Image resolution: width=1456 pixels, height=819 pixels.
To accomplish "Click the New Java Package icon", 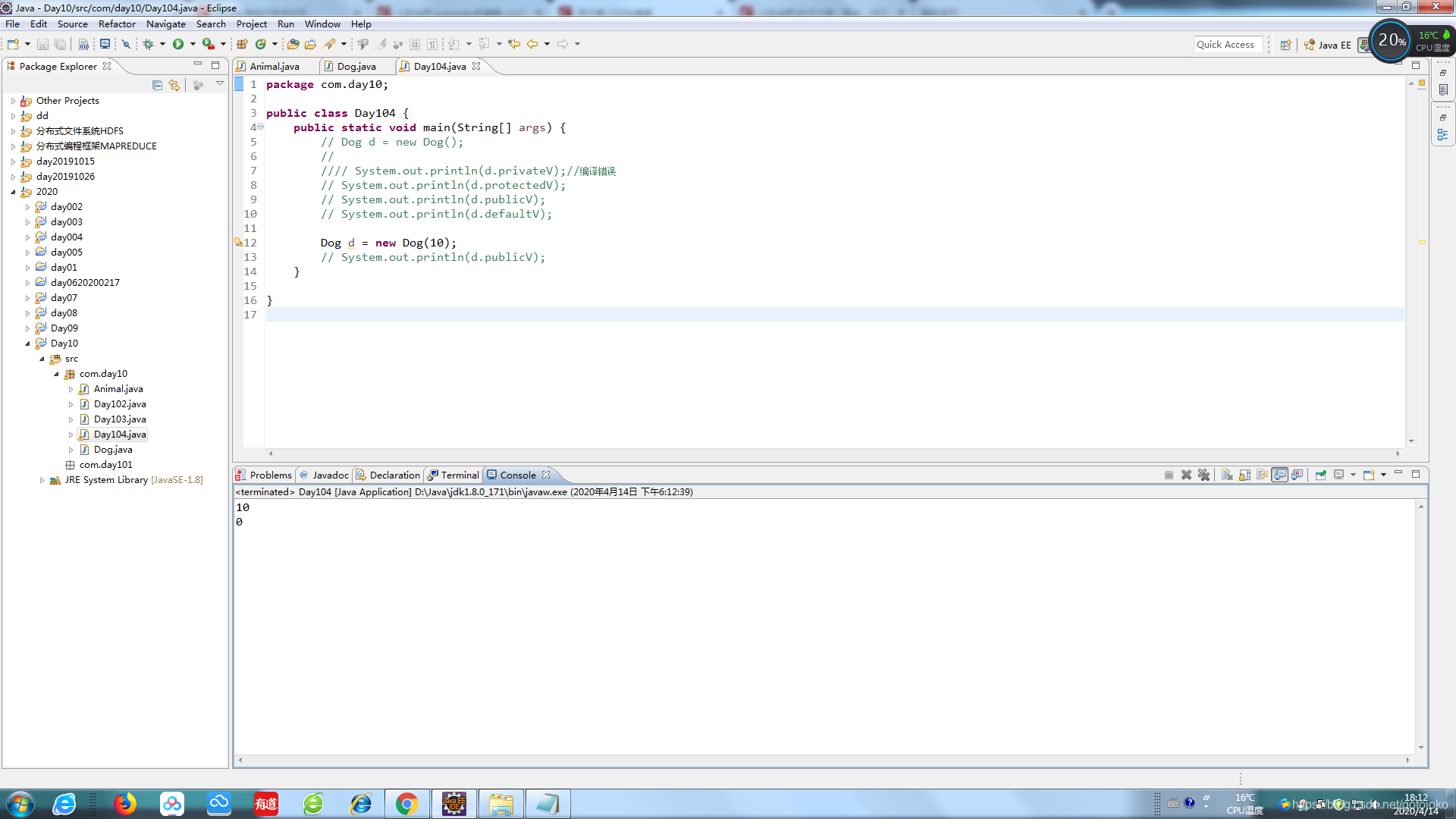I will click(x=243, y=44).
